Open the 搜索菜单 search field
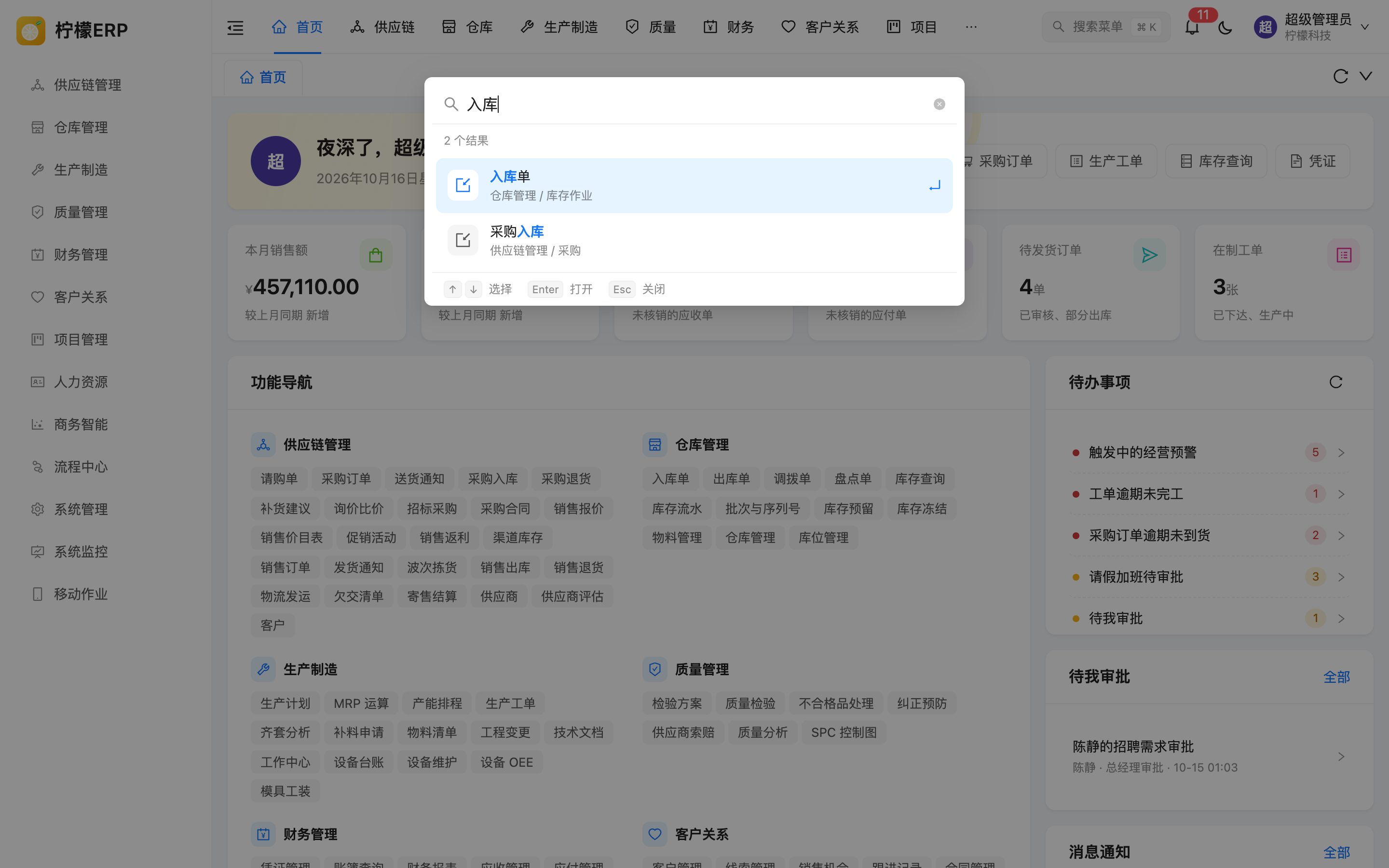This screenshot has width=1389, height=868. click(x=1105, y=27)
